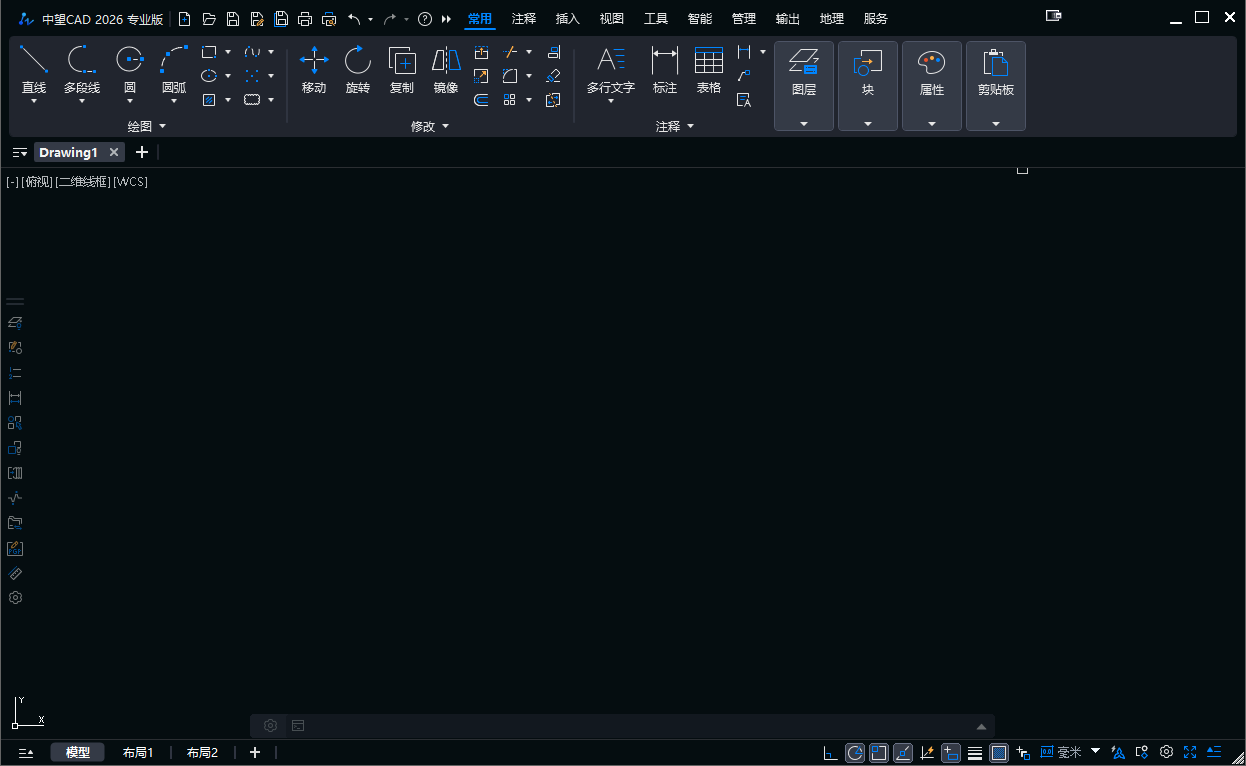Click the command line input field
Image resolution: width=1246 pixels, height=766 pixels.
640,726
